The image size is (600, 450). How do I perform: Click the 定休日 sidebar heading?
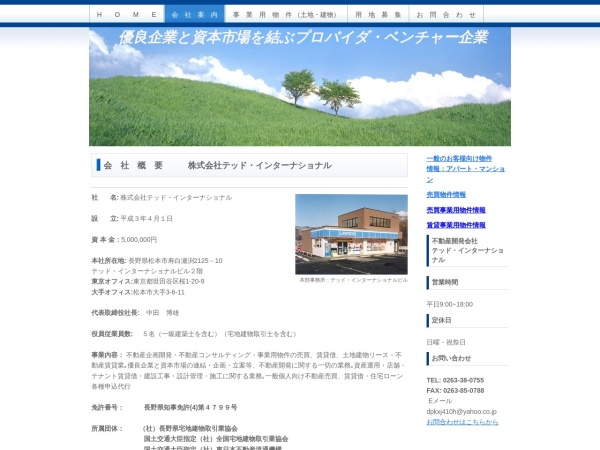point(441,320)
